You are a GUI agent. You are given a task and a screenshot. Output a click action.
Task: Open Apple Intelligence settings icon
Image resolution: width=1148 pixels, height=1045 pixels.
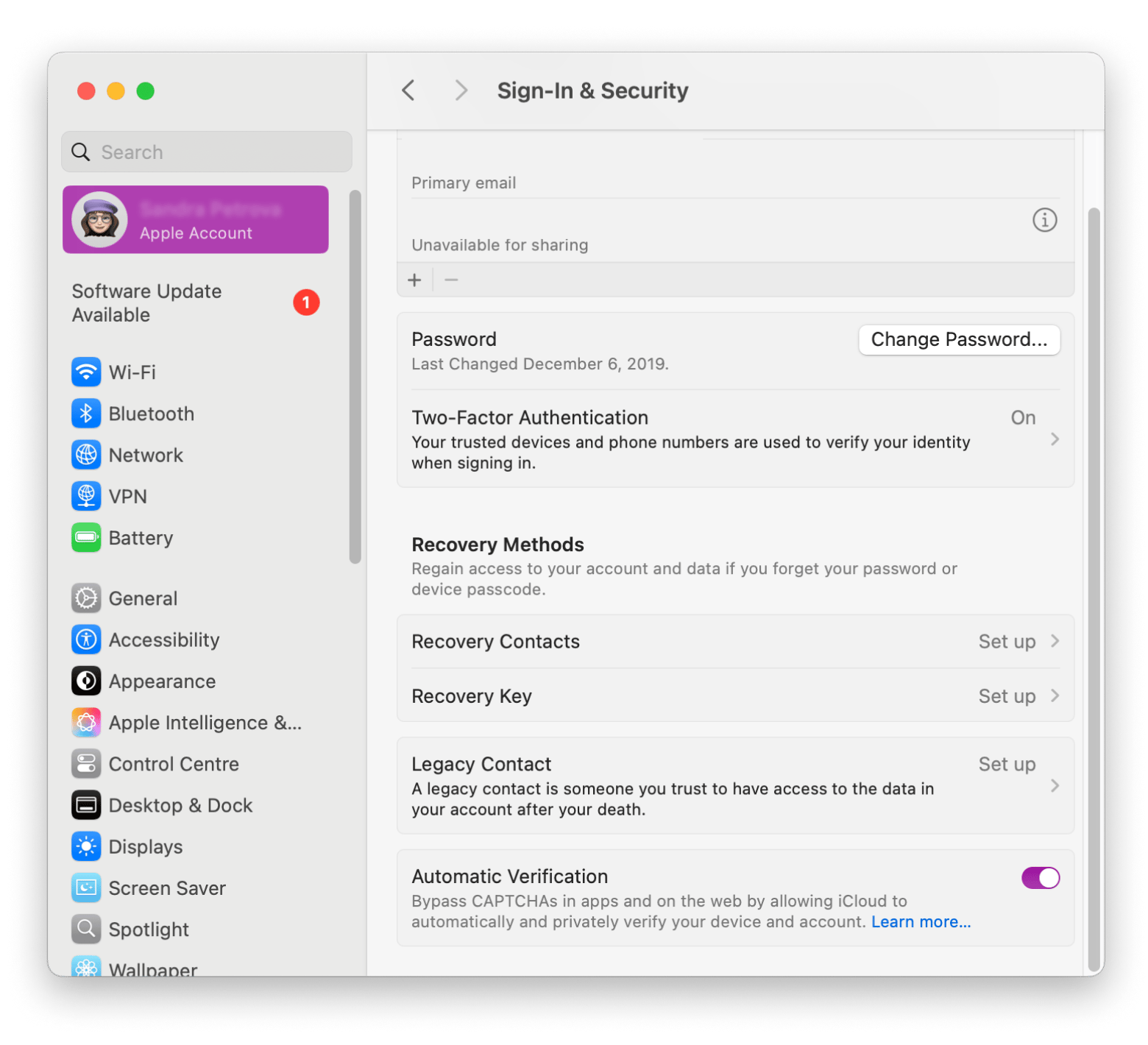pyautogui.click(x=86, y=723)
